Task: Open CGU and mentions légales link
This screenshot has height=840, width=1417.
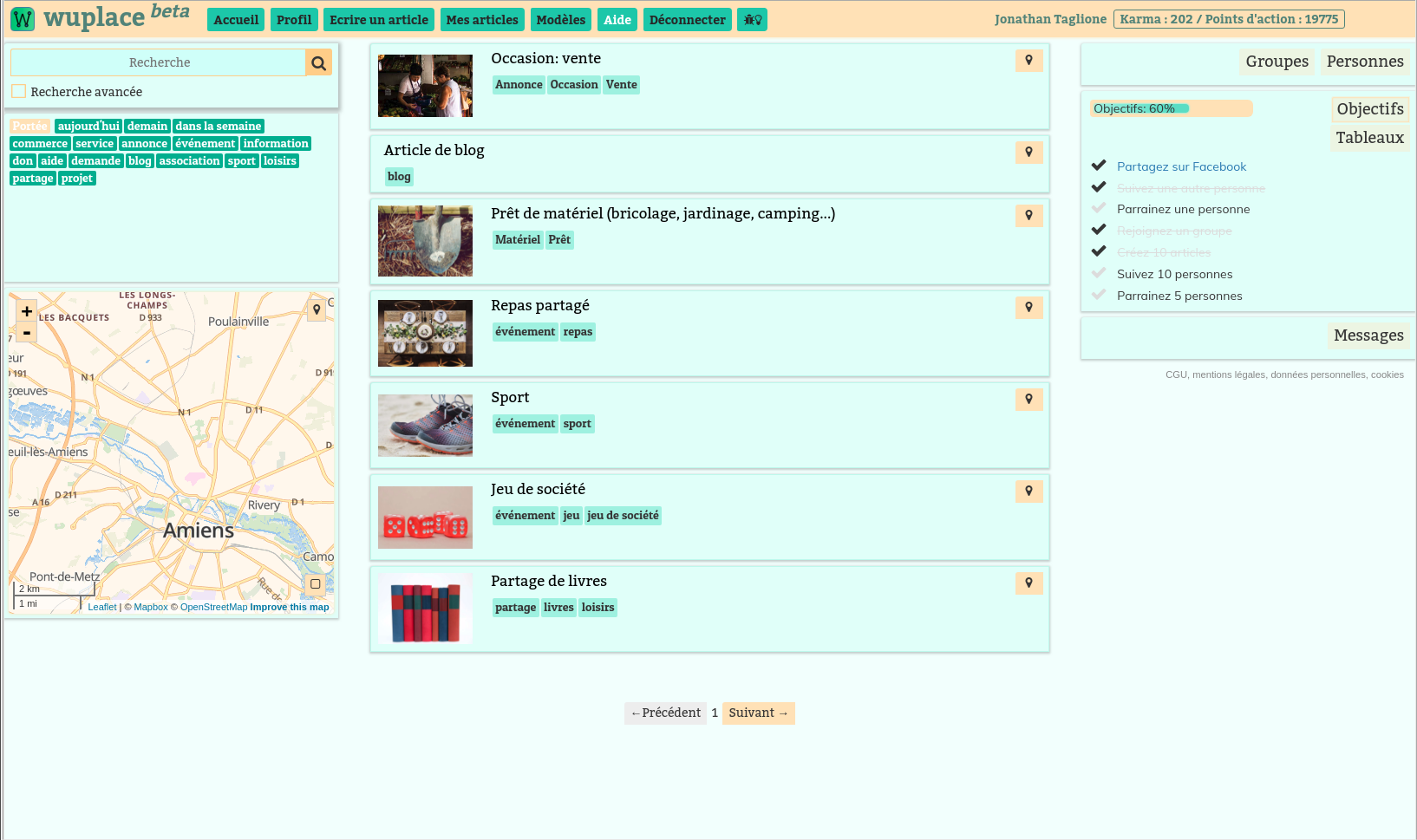Action: (x=1284, y=374)
